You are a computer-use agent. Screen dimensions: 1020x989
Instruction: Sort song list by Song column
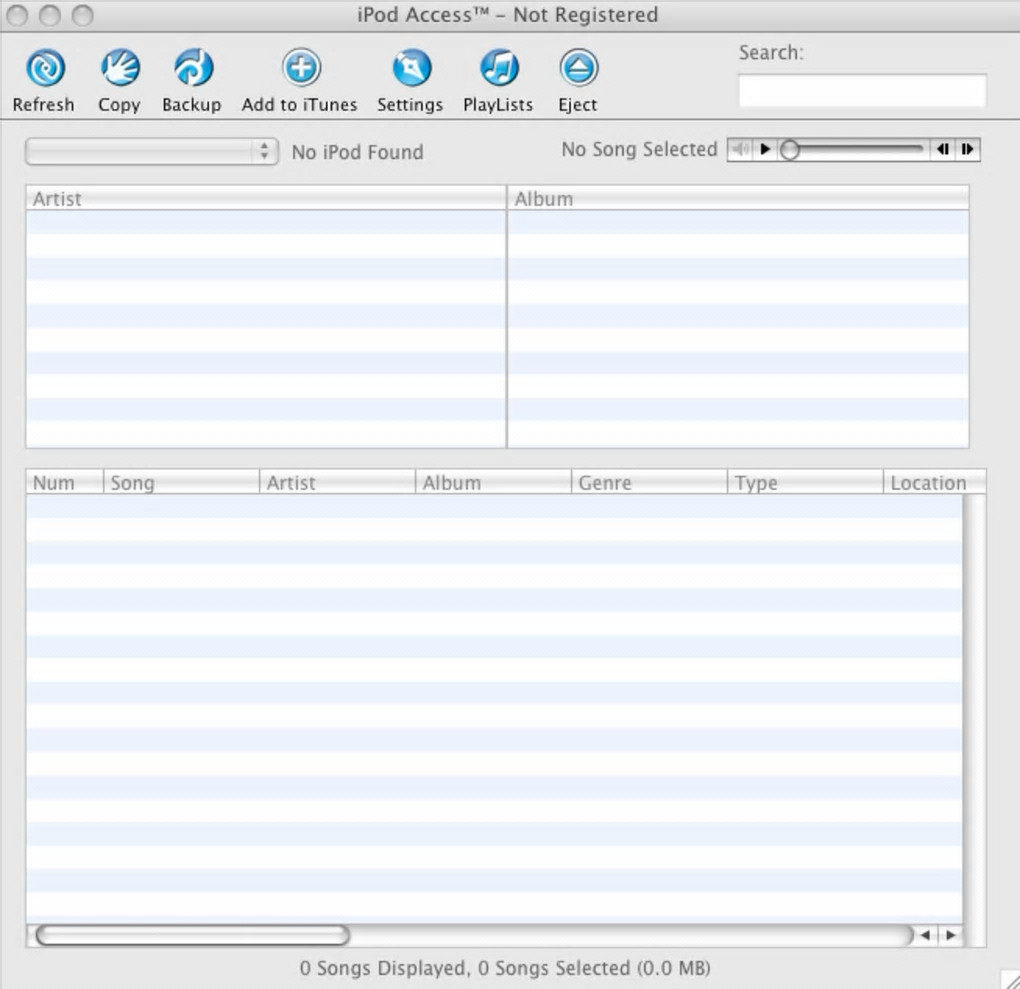click(x=181, y=482)
